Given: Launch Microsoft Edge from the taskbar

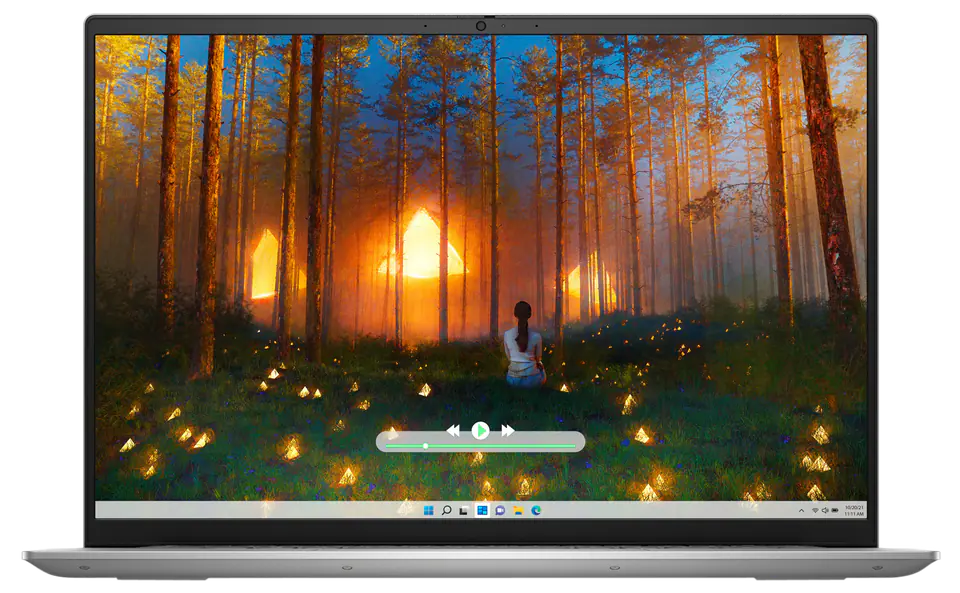Looking at the screenshot, I should 536,510.
